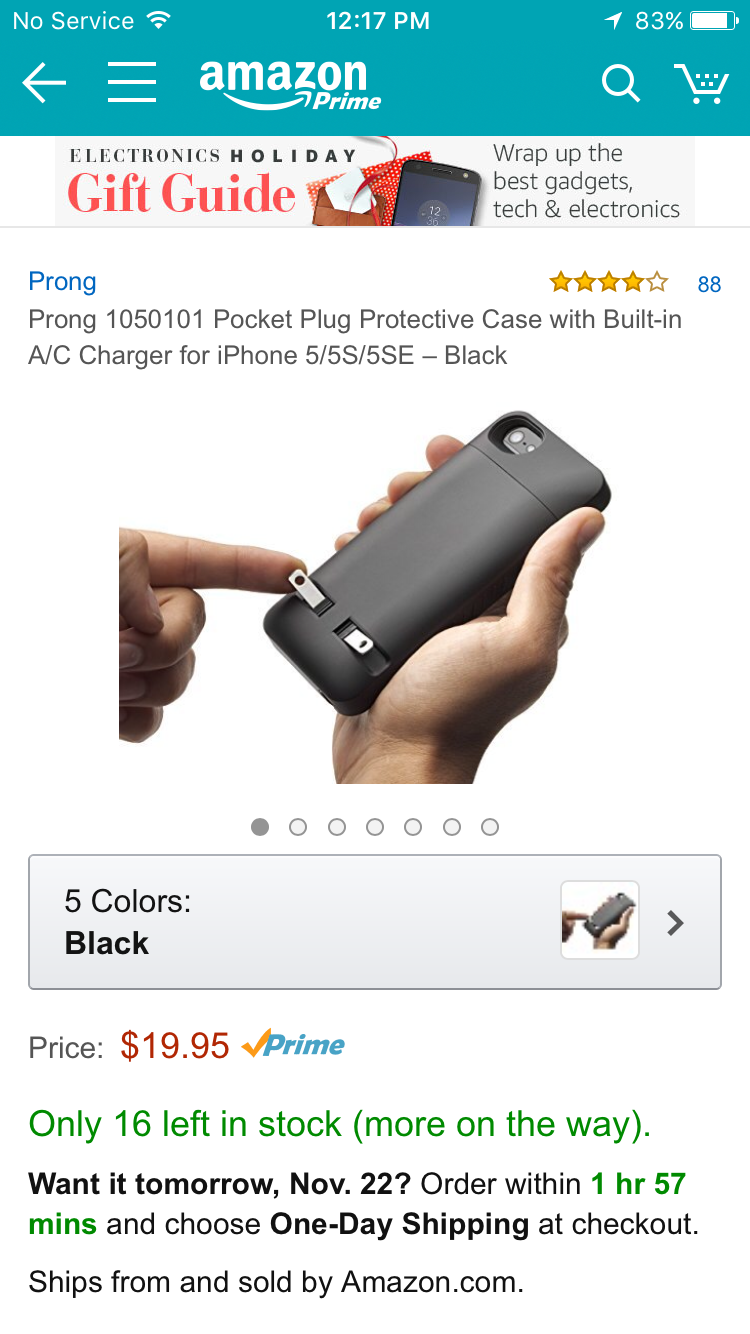Select the fourth image page dot
Image resolution: width=750 pixels, height=1334 pixels.
(x=375, y=827)
